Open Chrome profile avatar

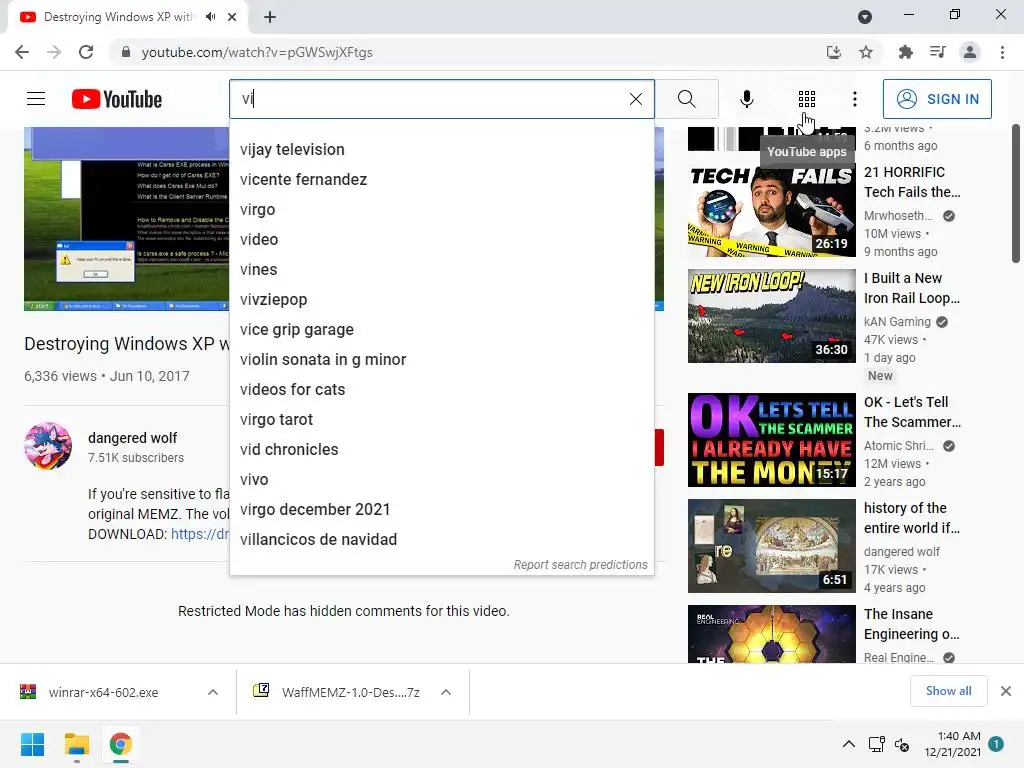[x=970, y=52]
